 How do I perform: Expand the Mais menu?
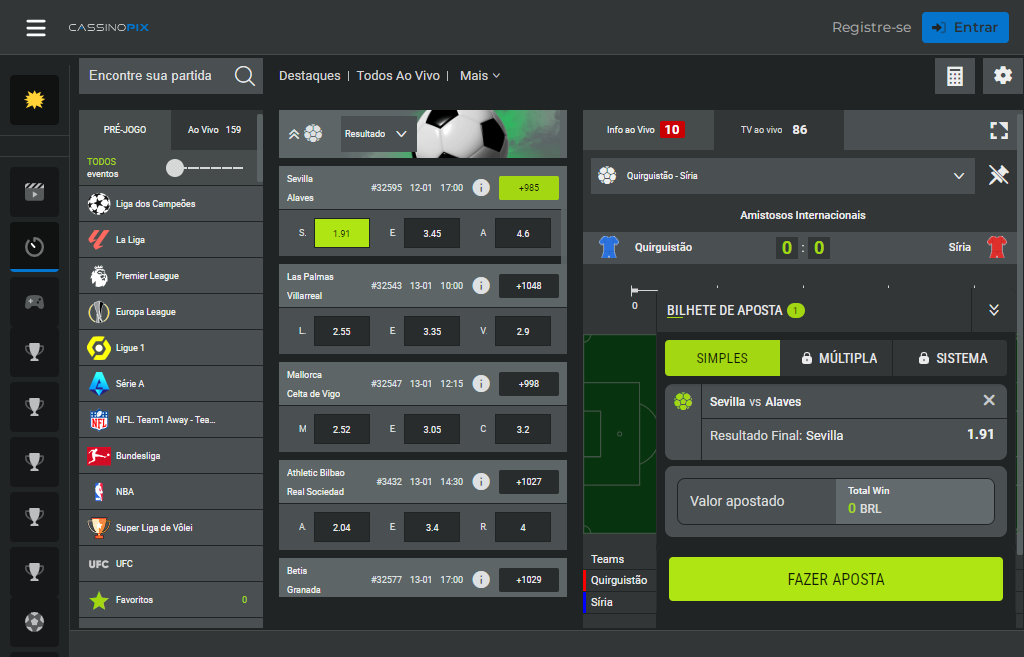480,76
